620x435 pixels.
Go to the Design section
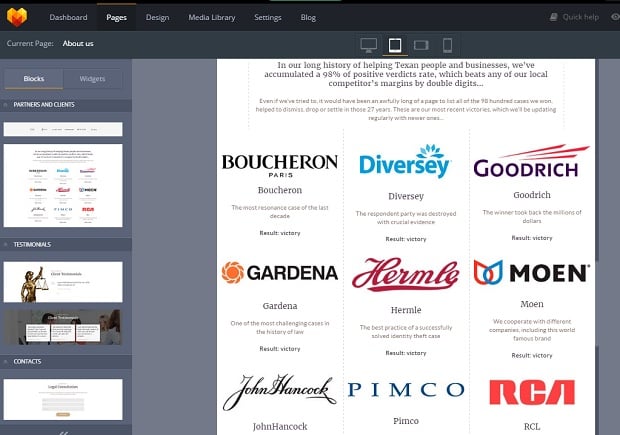[x=157, y=17]
